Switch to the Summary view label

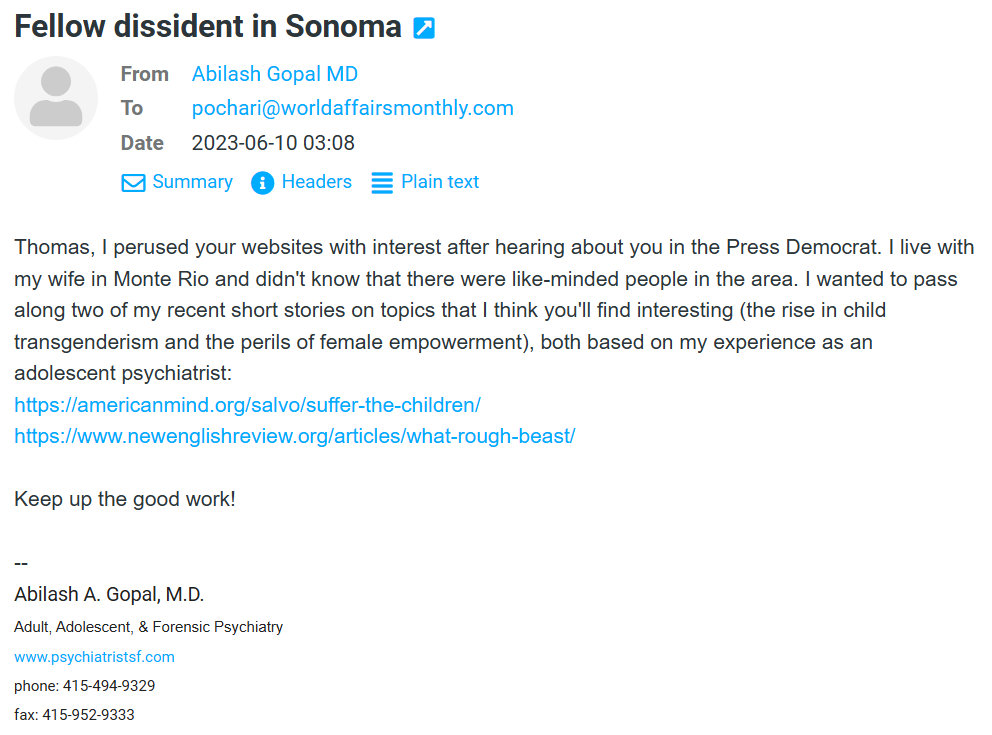point(192,182)
